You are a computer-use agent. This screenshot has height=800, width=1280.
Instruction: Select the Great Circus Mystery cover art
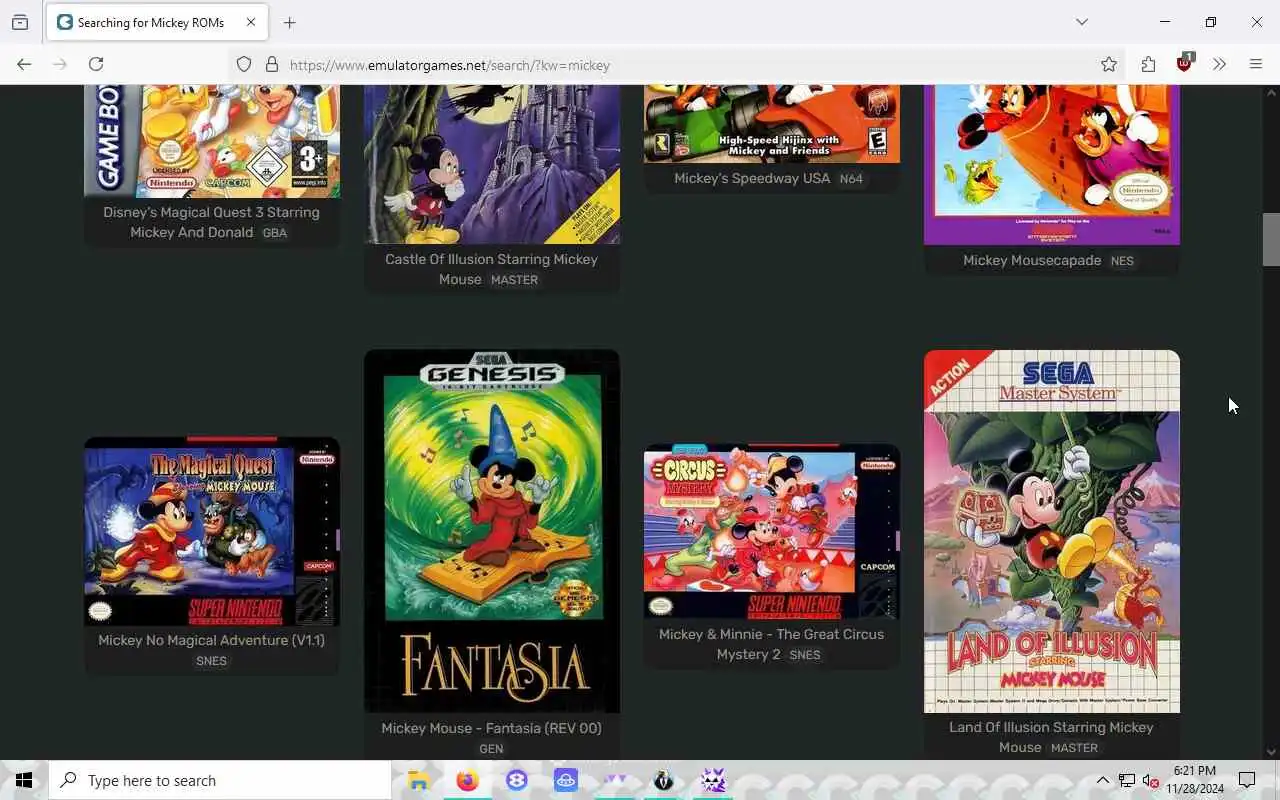point(771,532)
